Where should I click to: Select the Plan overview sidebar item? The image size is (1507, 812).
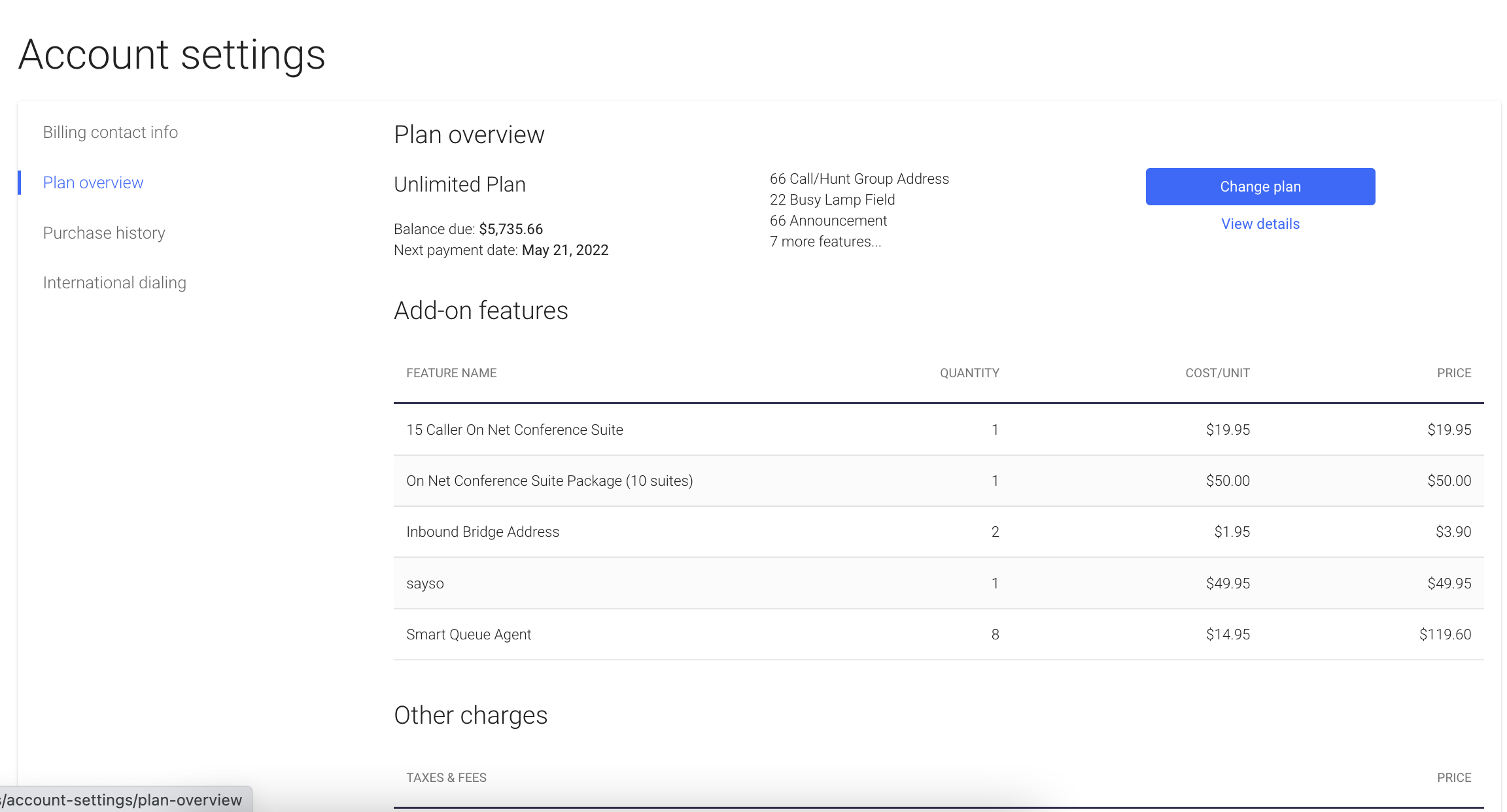pyautogui.click(x=92, y=182)
